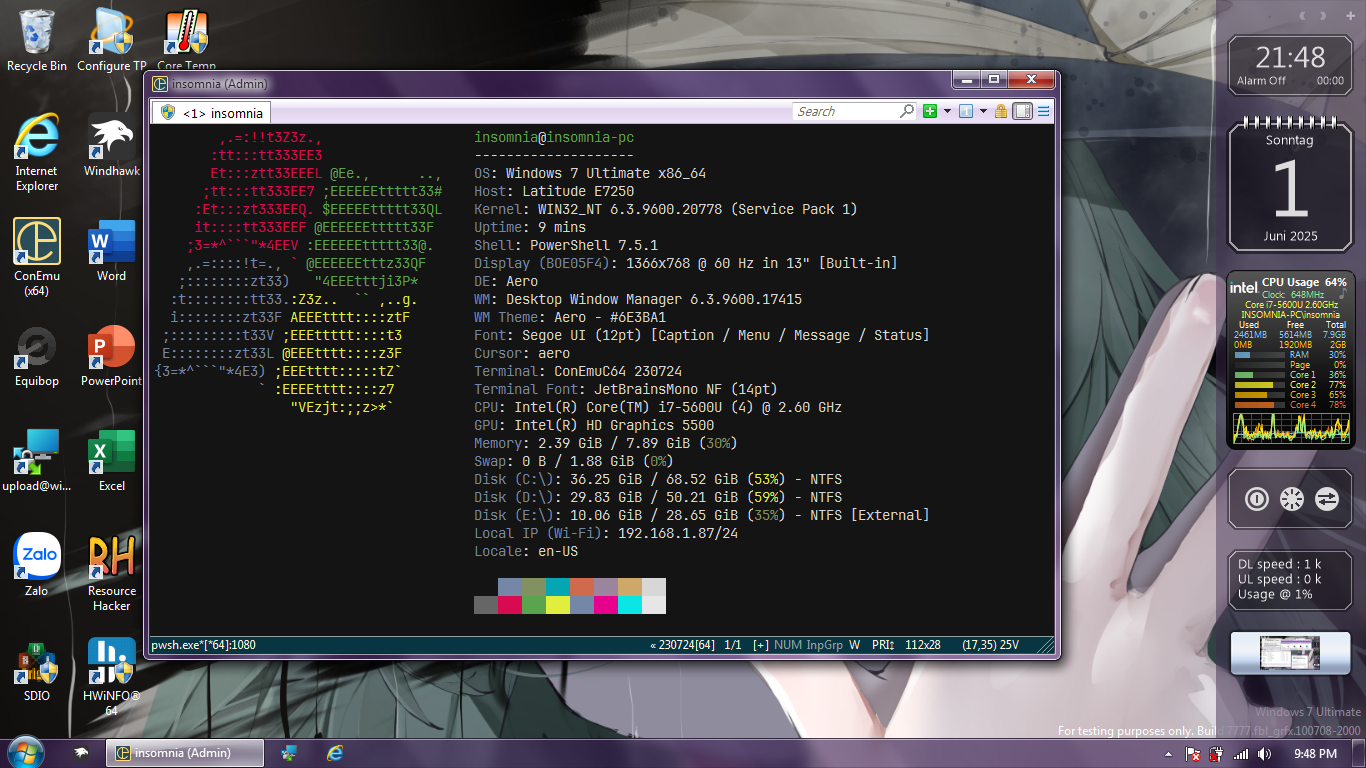This screenshot has width=1366, height=768.
Task: Click the 112x28 console size status entry
Action: 920,645
